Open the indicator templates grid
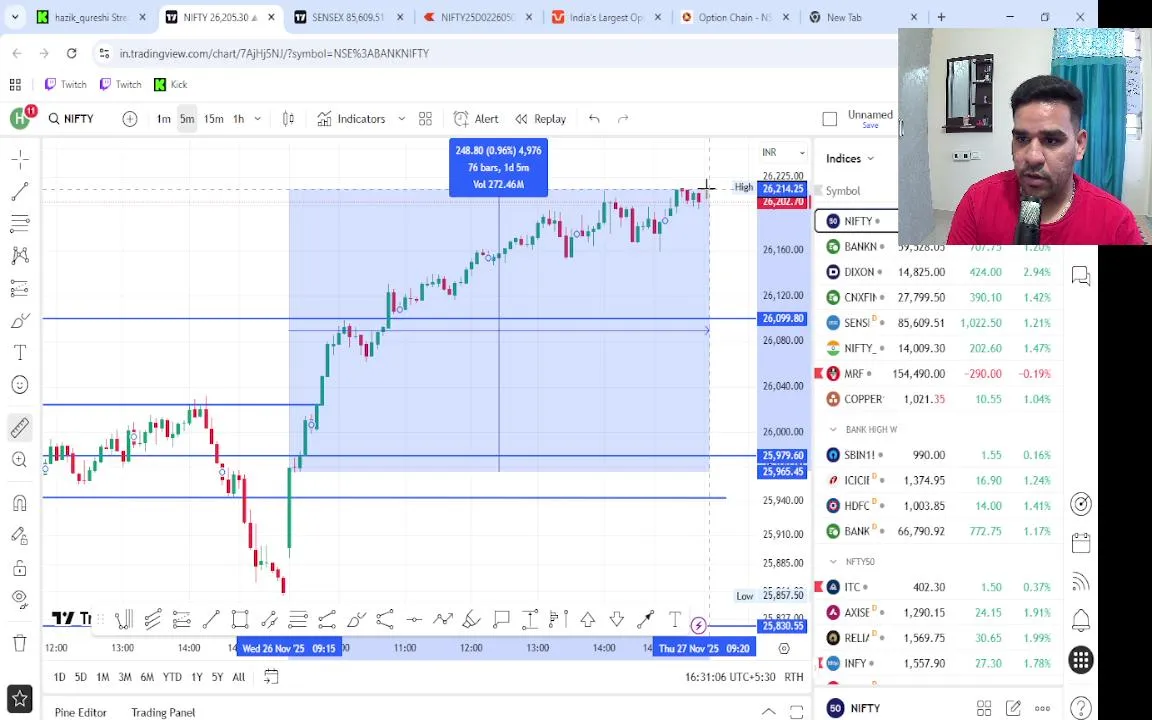The image size is (1152, 720). pyautogui.click(x=425, y=119)
